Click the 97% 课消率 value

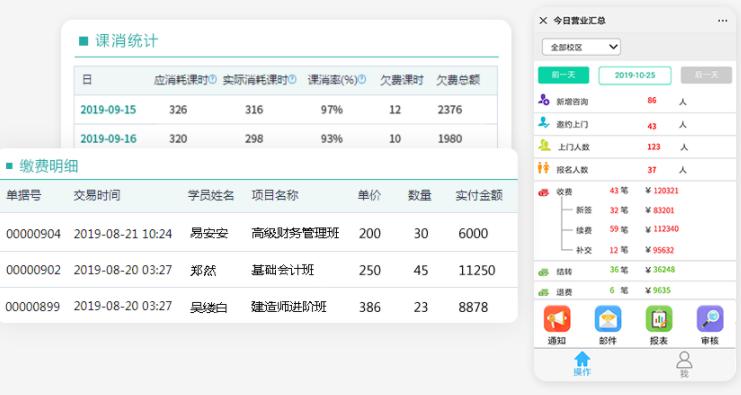click(x=331, y=110)
